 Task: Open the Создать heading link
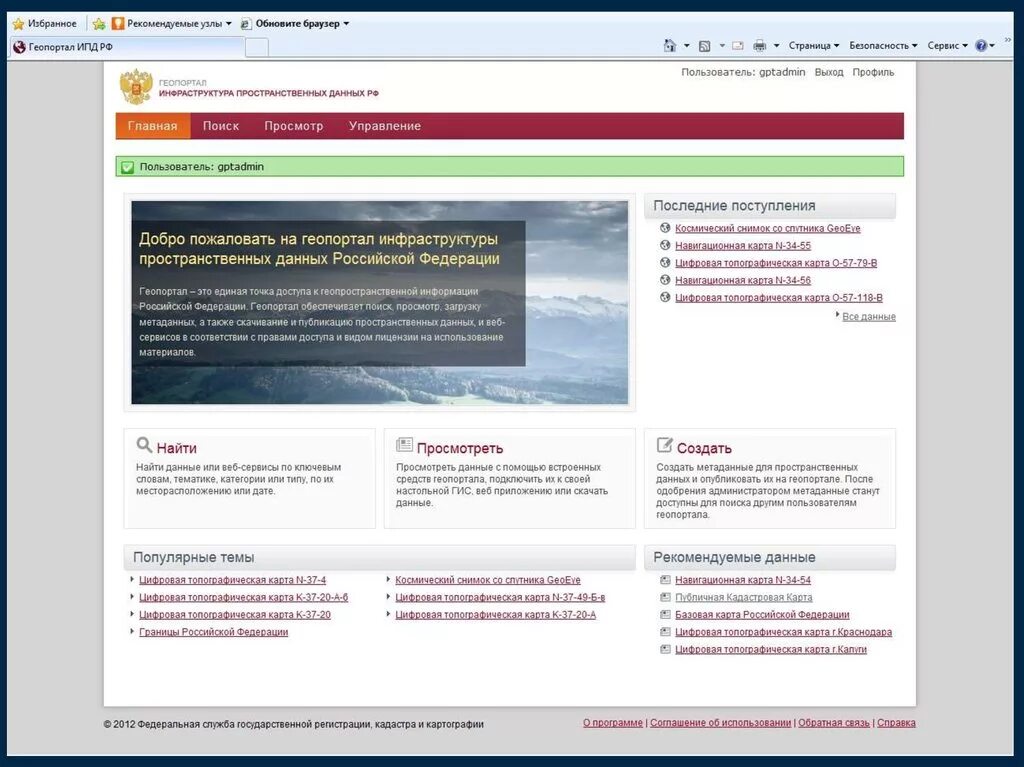pos(704,448)
